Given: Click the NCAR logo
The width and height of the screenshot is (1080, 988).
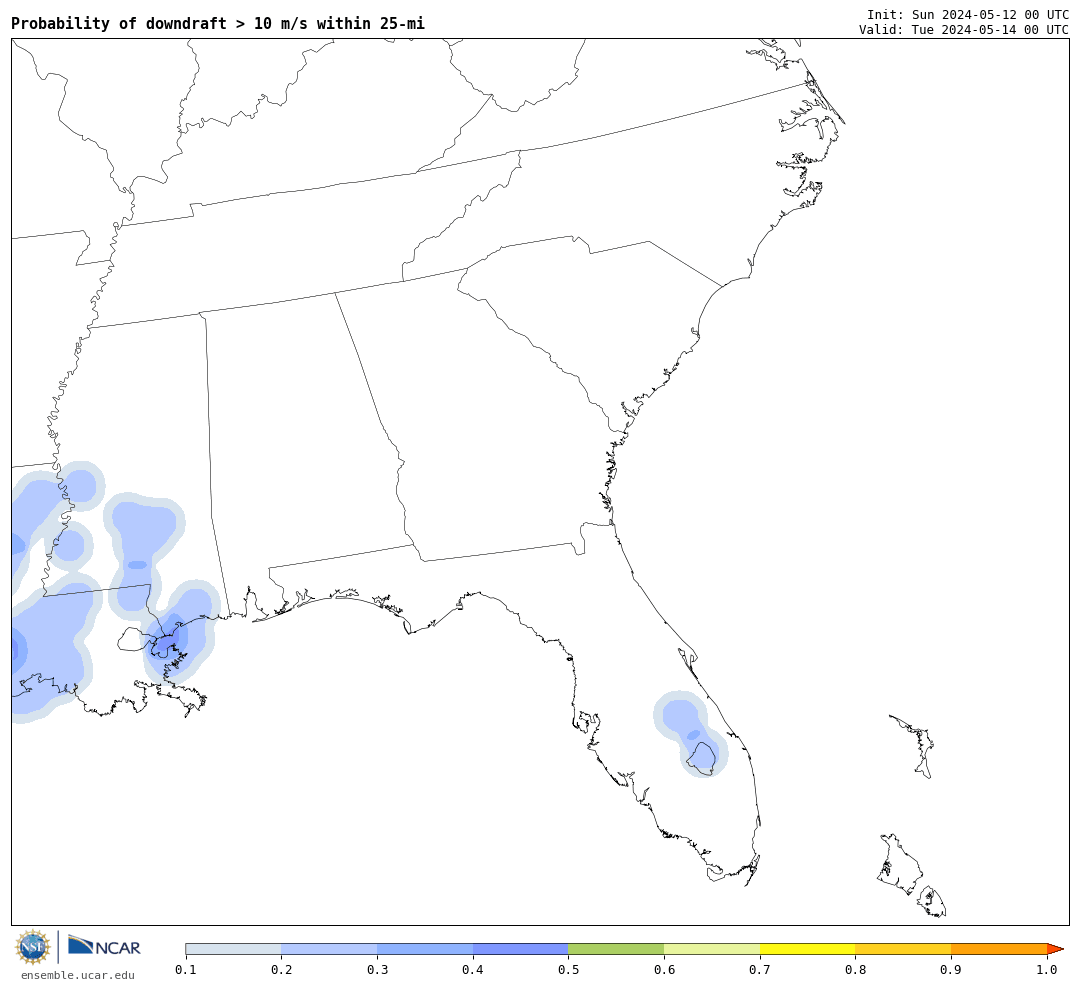Looking at the screenshot, I should click(x=104, y=946).
